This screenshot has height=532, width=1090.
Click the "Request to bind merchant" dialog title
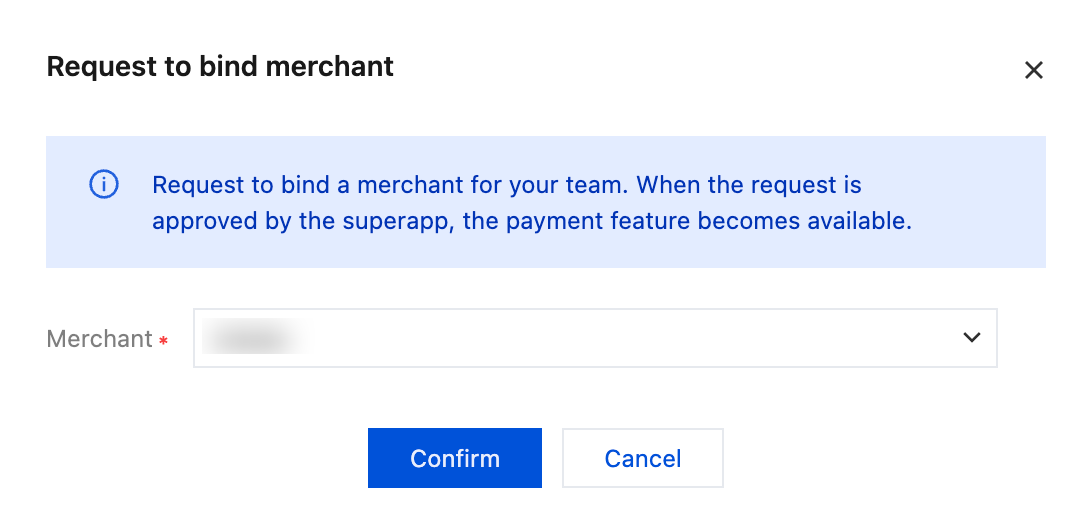(220, 67)
